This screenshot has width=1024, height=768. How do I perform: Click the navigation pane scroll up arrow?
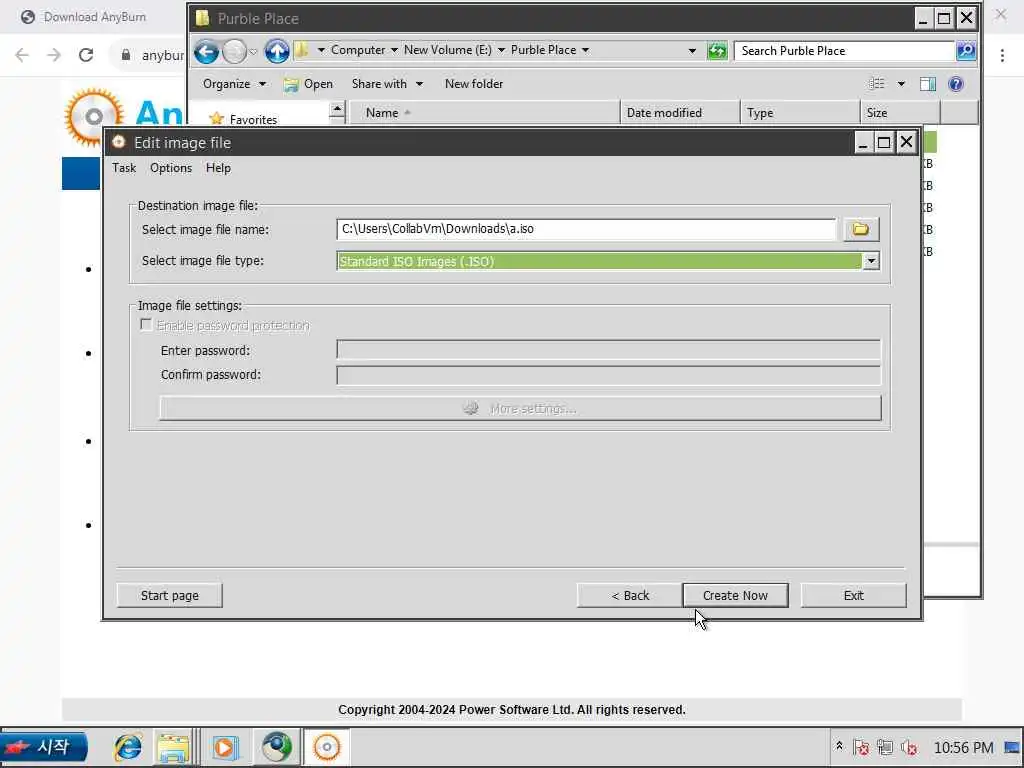click(337, 109)
